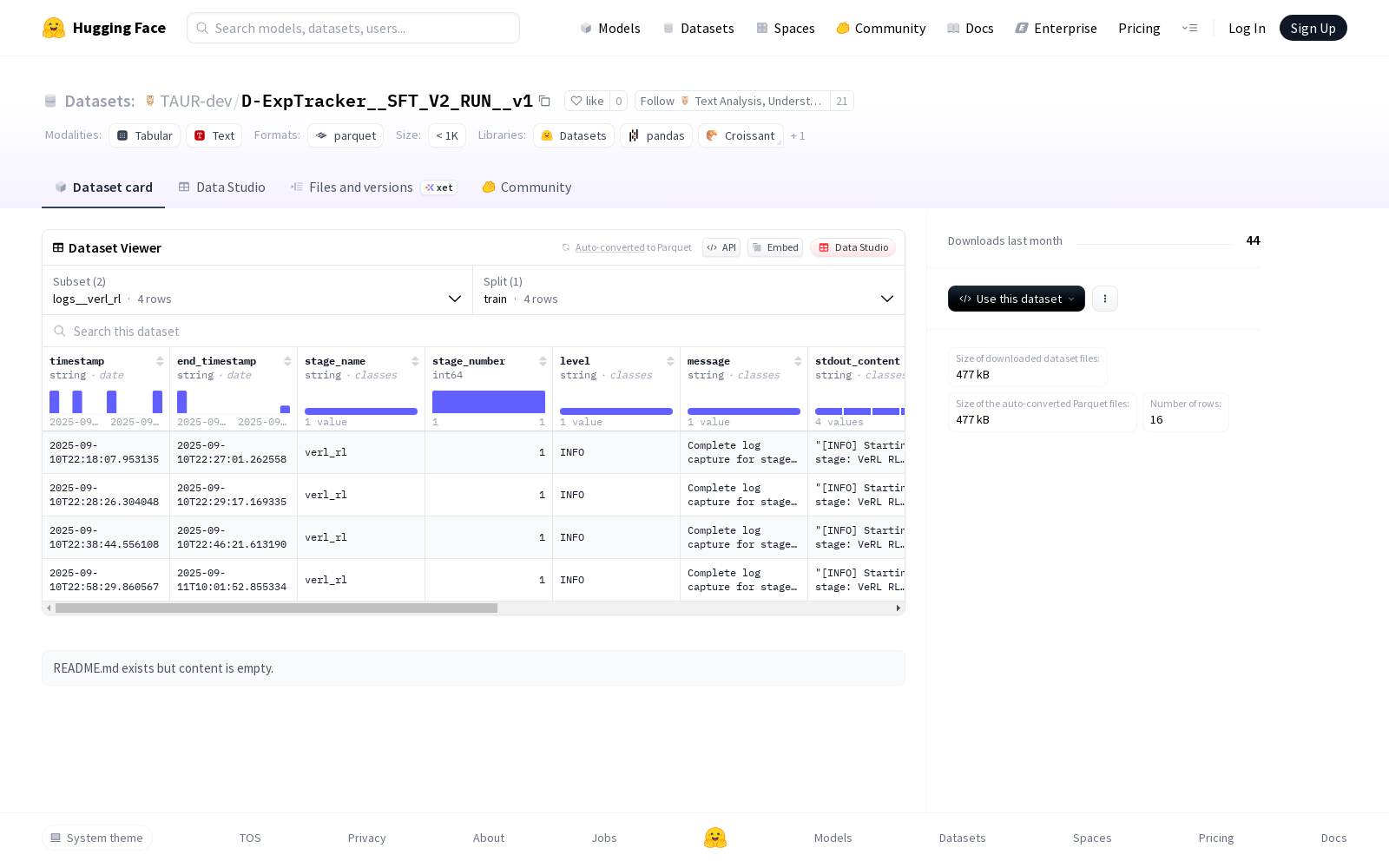Go to Models in the top navigation

tap(610, 28)
